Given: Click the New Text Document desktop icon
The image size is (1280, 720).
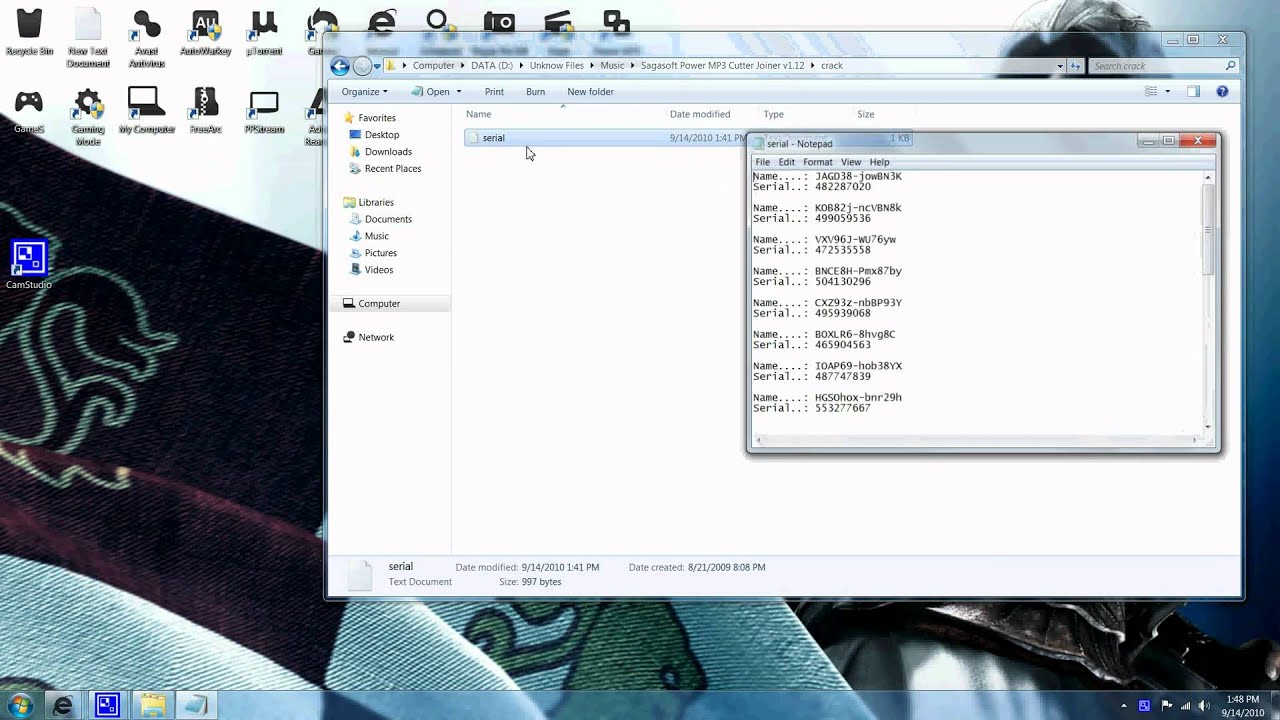Looking at the screenshot, I should pos(87,37).
